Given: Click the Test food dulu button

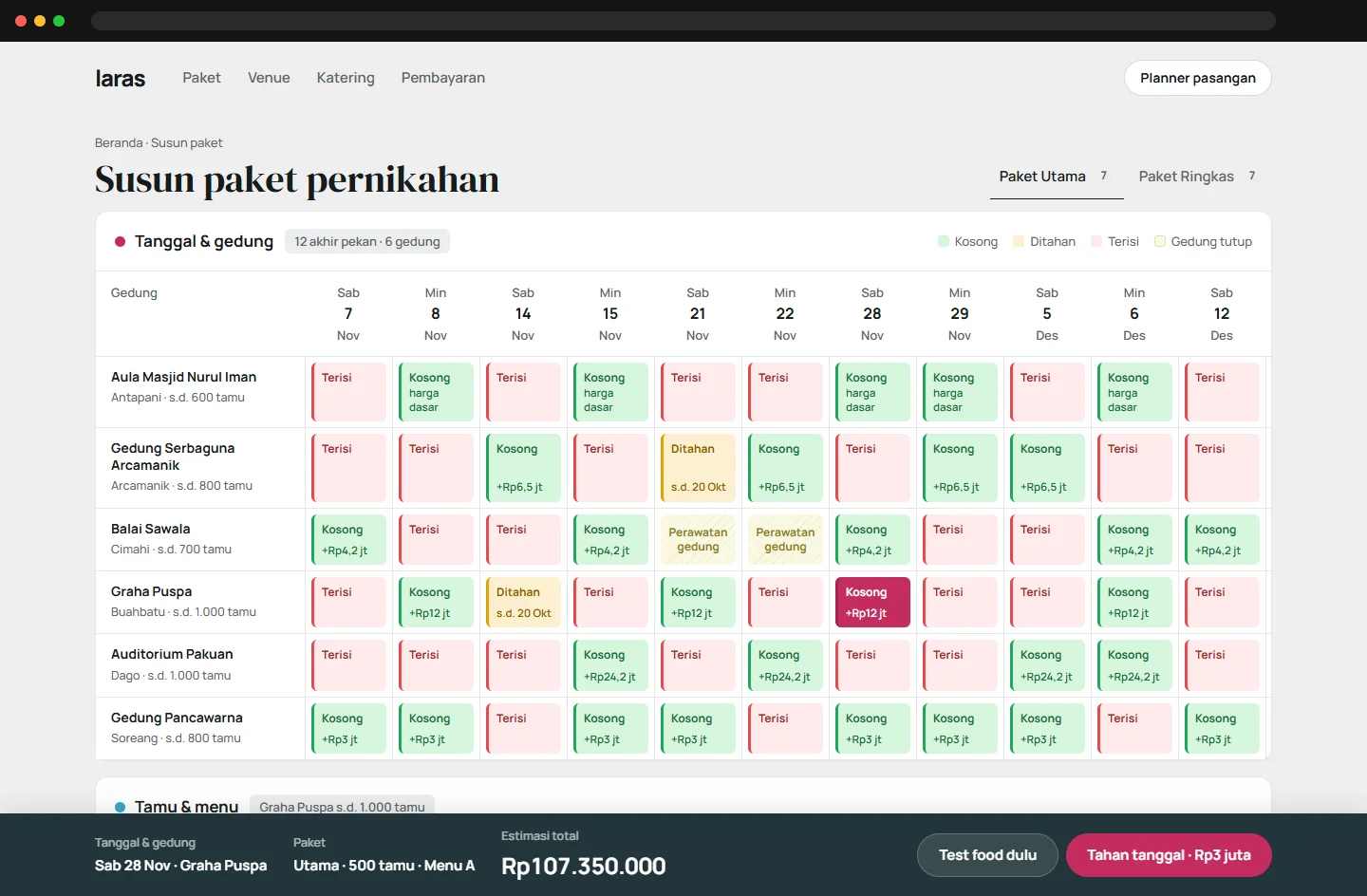Looking at the screenshot, I should [x=987, y=855].
